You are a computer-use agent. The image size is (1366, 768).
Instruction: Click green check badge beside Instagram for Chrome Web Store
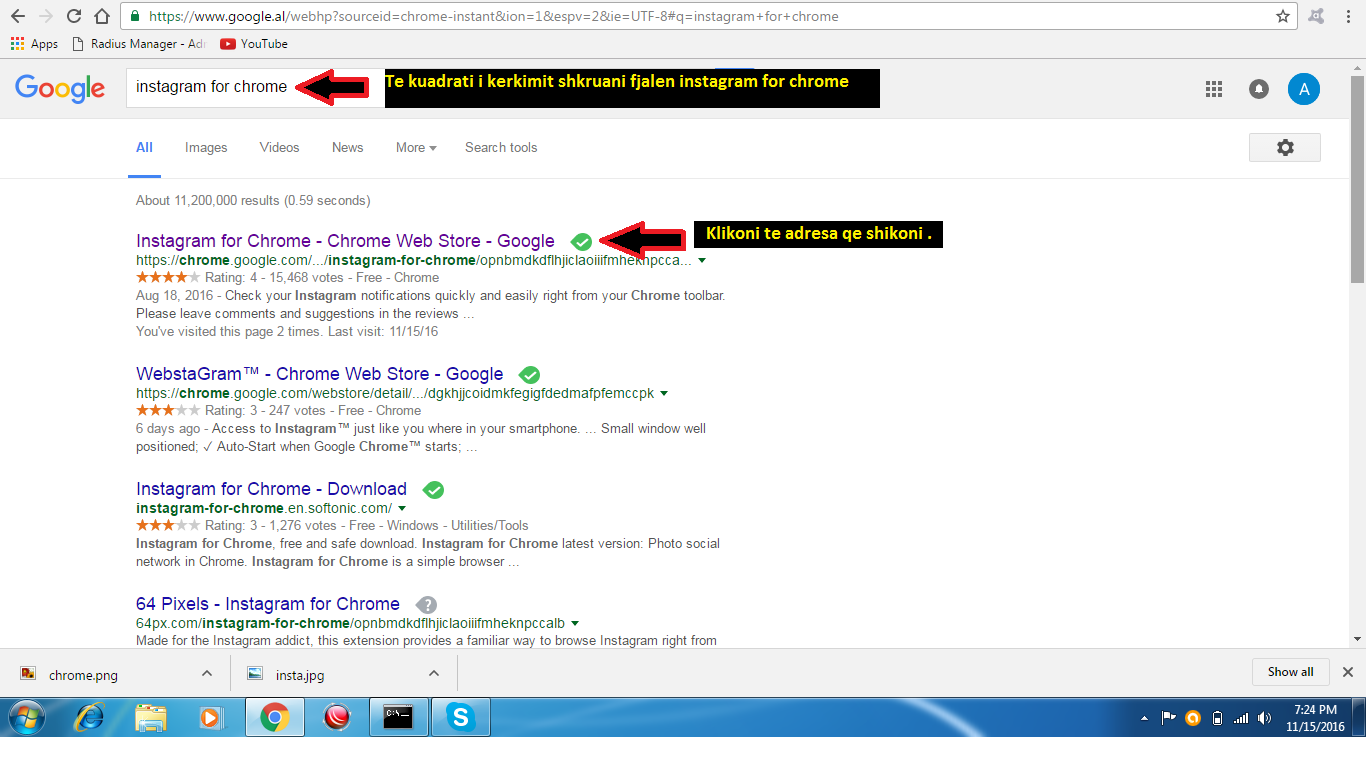581,241
